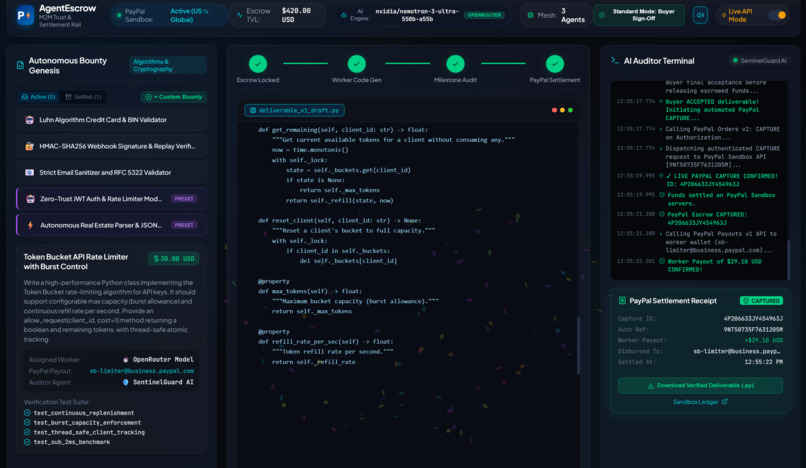The width and height of the screenshot is (806, 468).
Task: Click the Auth Ref value in receipt
Action: tap(753, 330)
